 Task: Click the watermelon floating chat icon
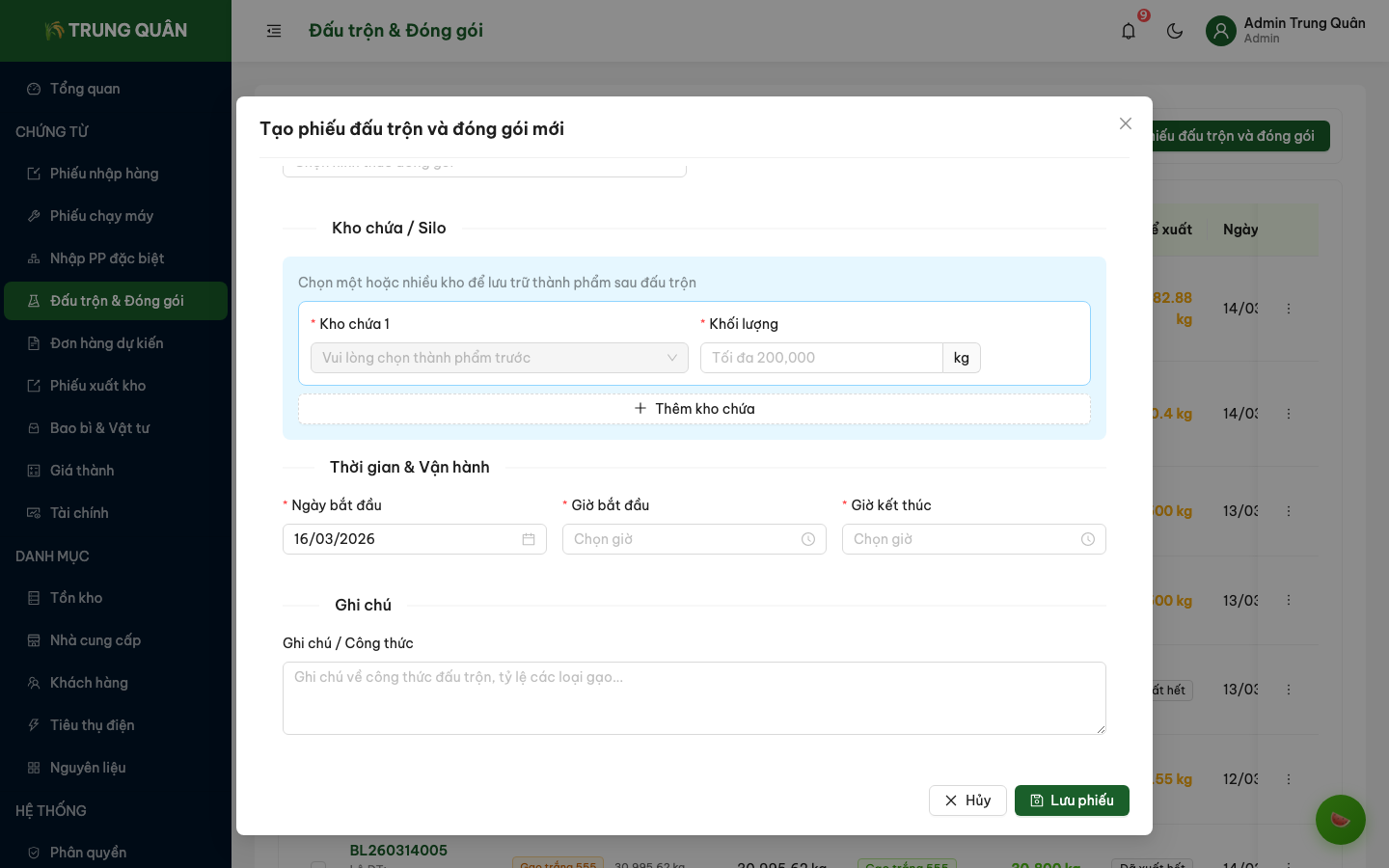point(1340,820)
